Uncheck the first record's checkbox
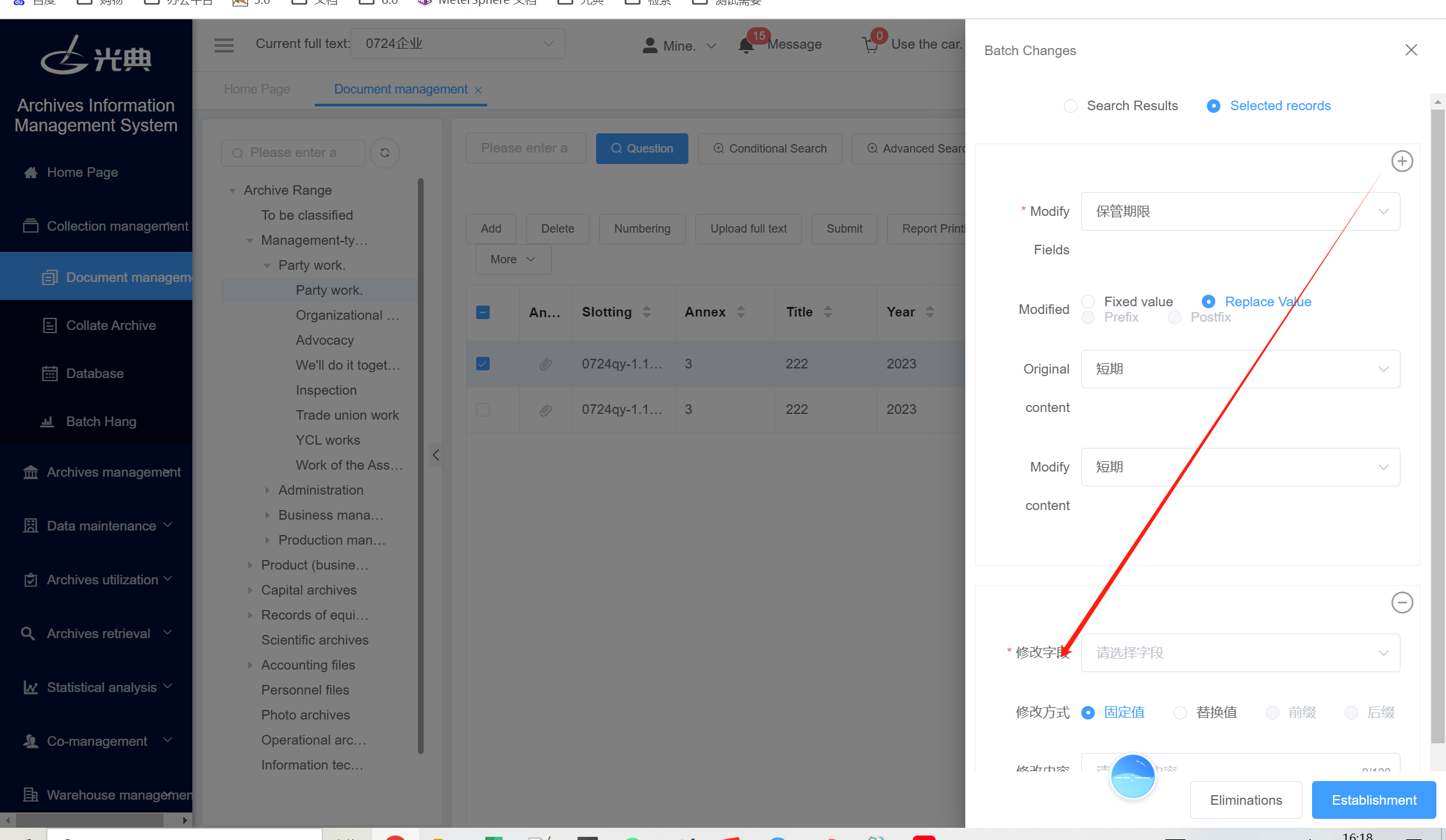Viewport: 1446px width, 840px height. pos(483,364)
